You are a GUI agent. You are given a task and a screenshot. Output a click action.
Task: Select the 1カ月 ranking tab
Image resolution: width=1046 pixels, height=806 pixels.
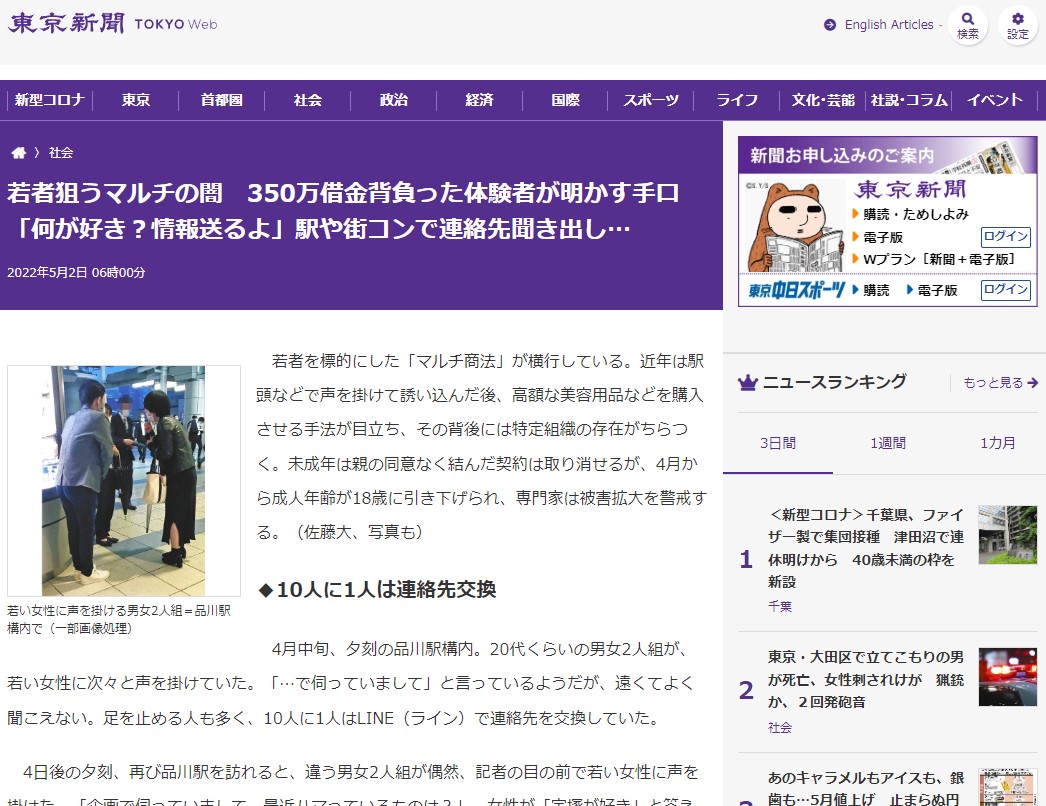coord(997,443)
